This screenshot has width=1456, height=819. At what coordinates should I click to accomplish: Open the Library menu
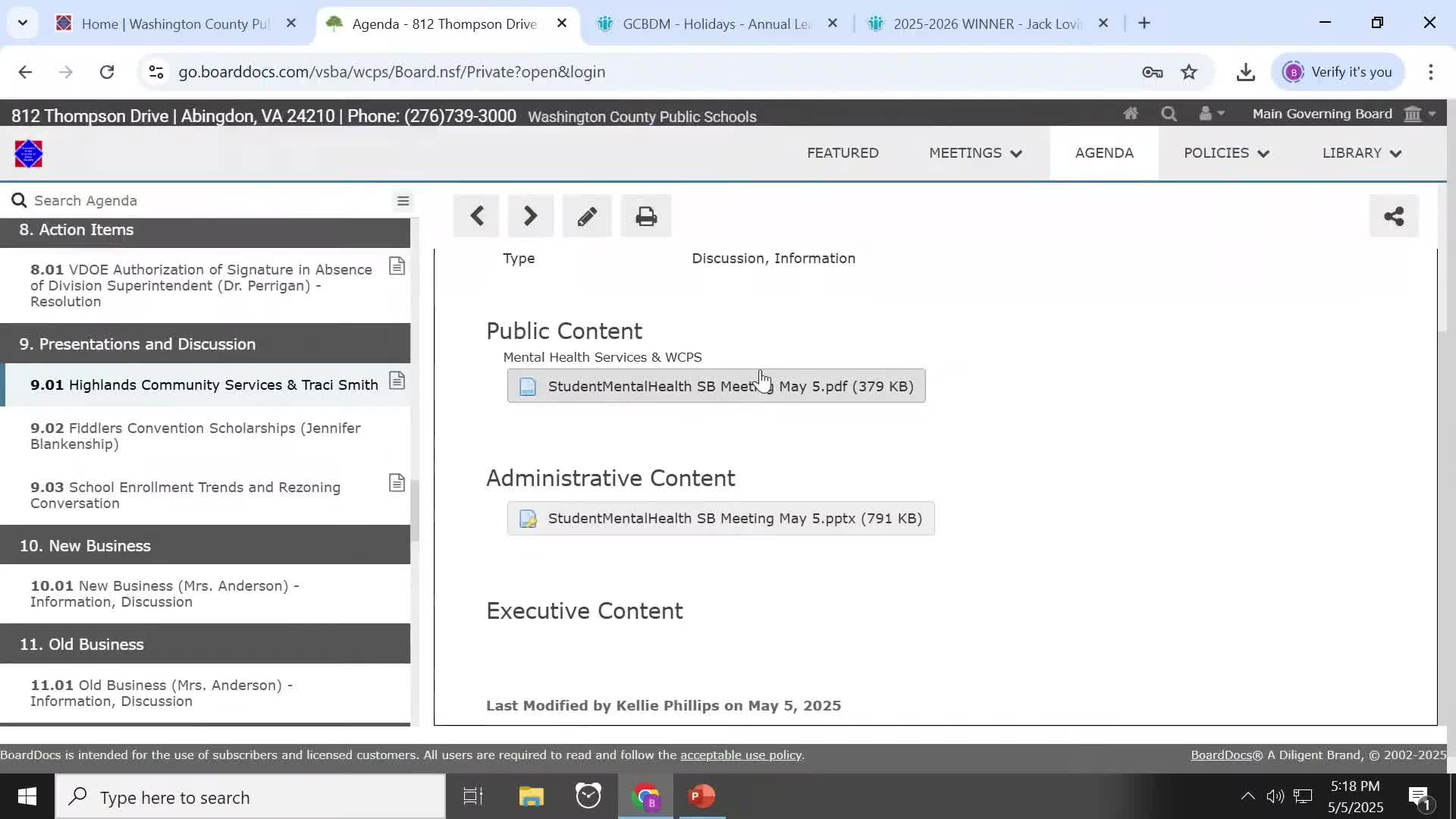pos(1361,153)
